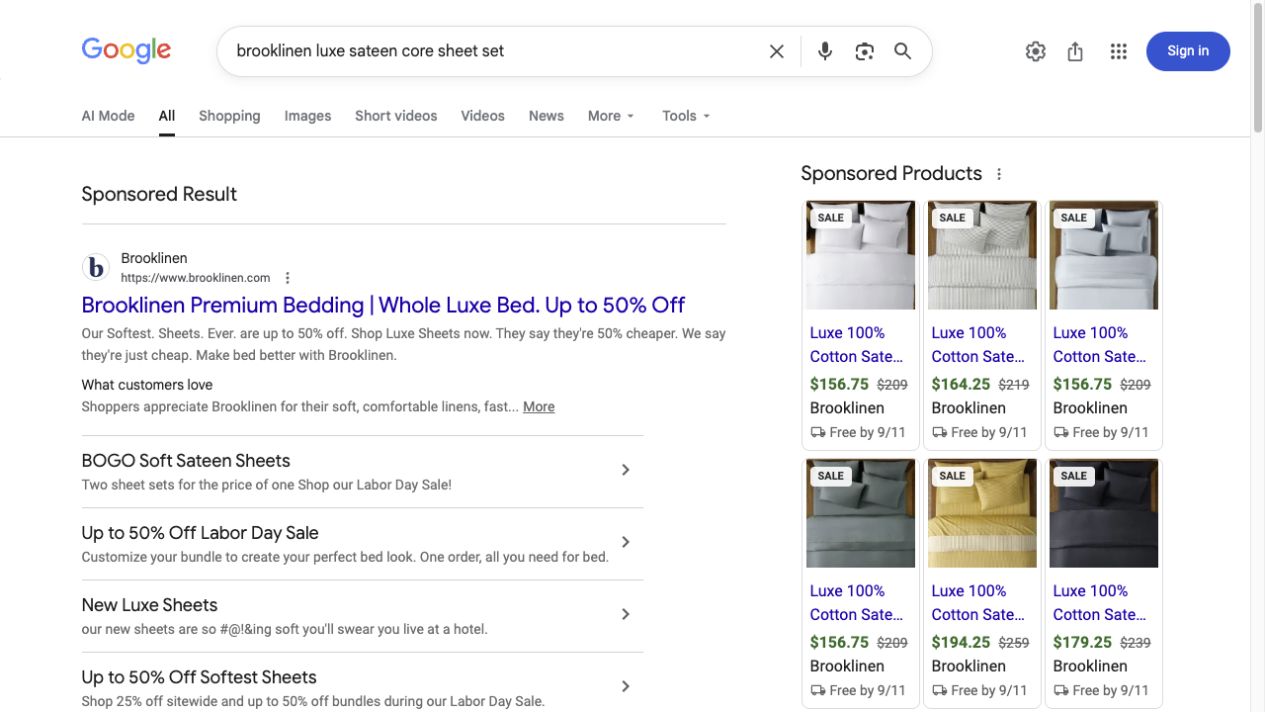Click the magnifying glass search icon
This screenshot has width=1265, height=712.
[903, 51]
